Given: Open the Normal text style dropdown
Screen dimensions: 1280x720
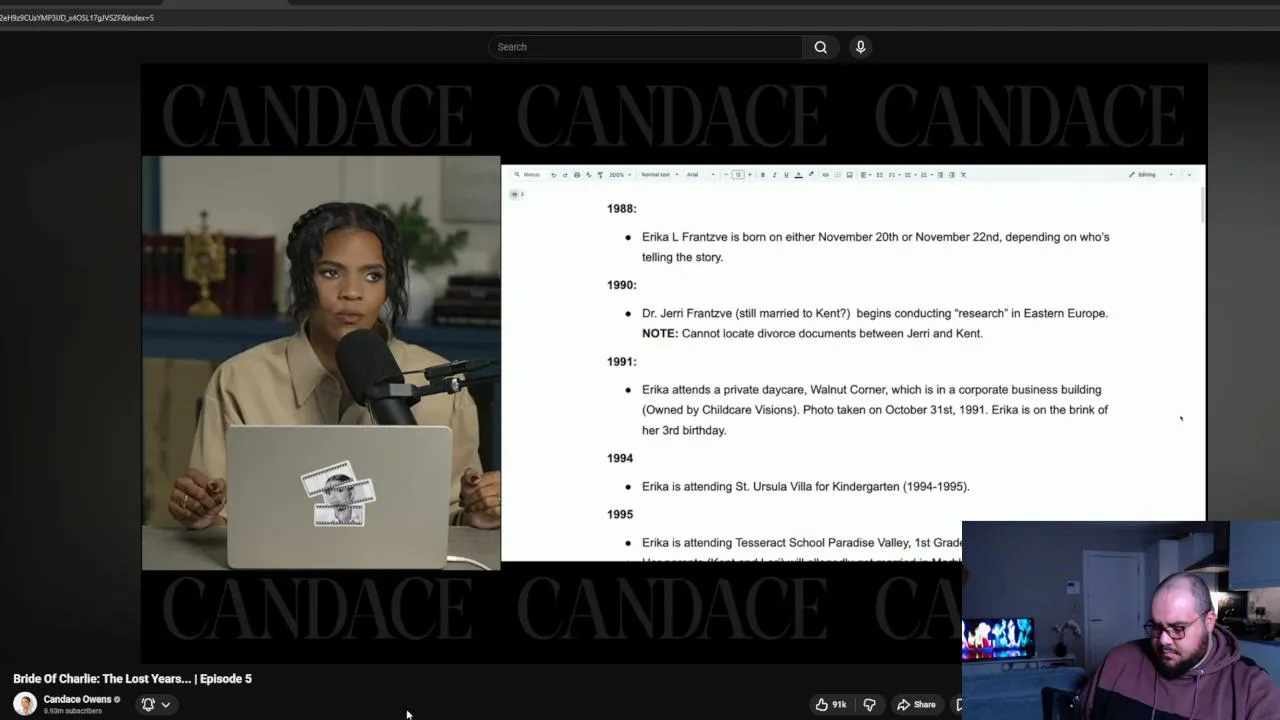Looking at the screenshot, I should pyautogui.click(x=659, y=175).
